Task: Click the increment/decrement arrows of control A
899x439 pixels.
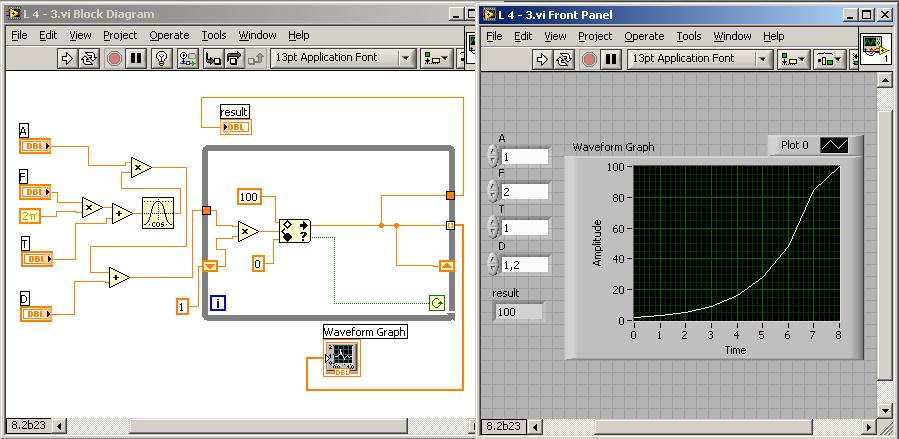Action: [493, 155]
